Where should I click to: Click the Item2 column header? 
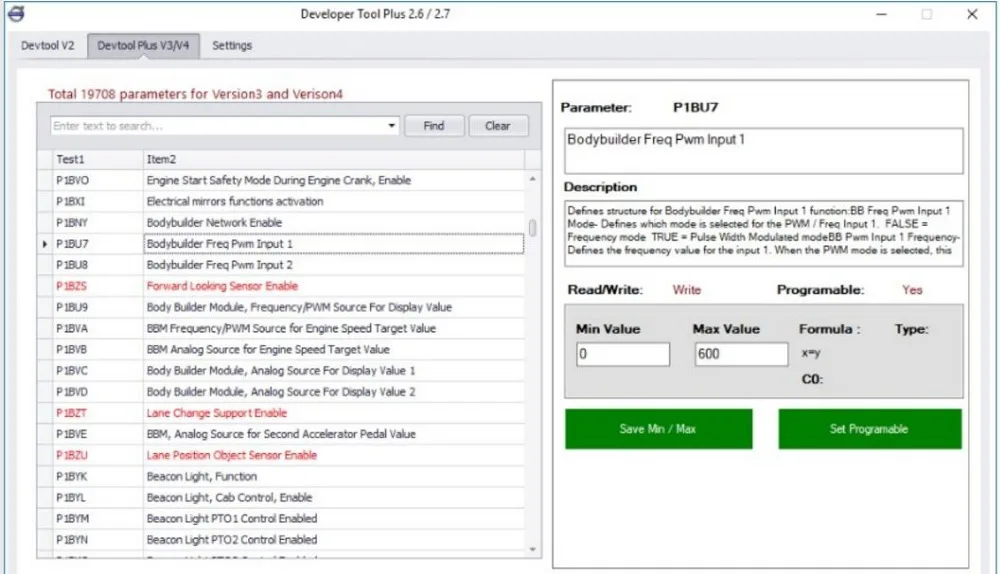coord(334,159)
